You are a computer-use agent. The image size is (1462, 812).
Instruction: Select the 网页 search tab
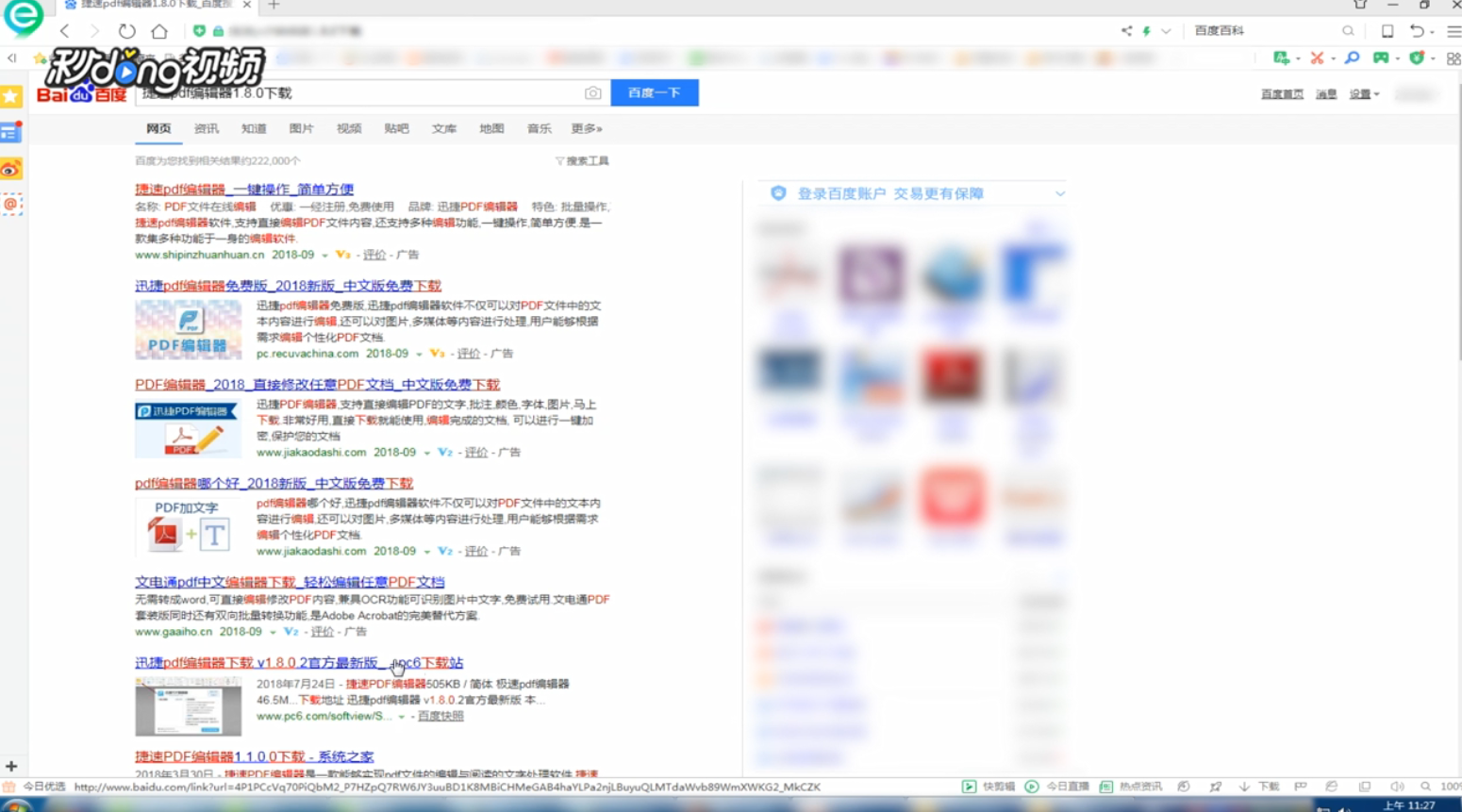(x=158, y=128)
